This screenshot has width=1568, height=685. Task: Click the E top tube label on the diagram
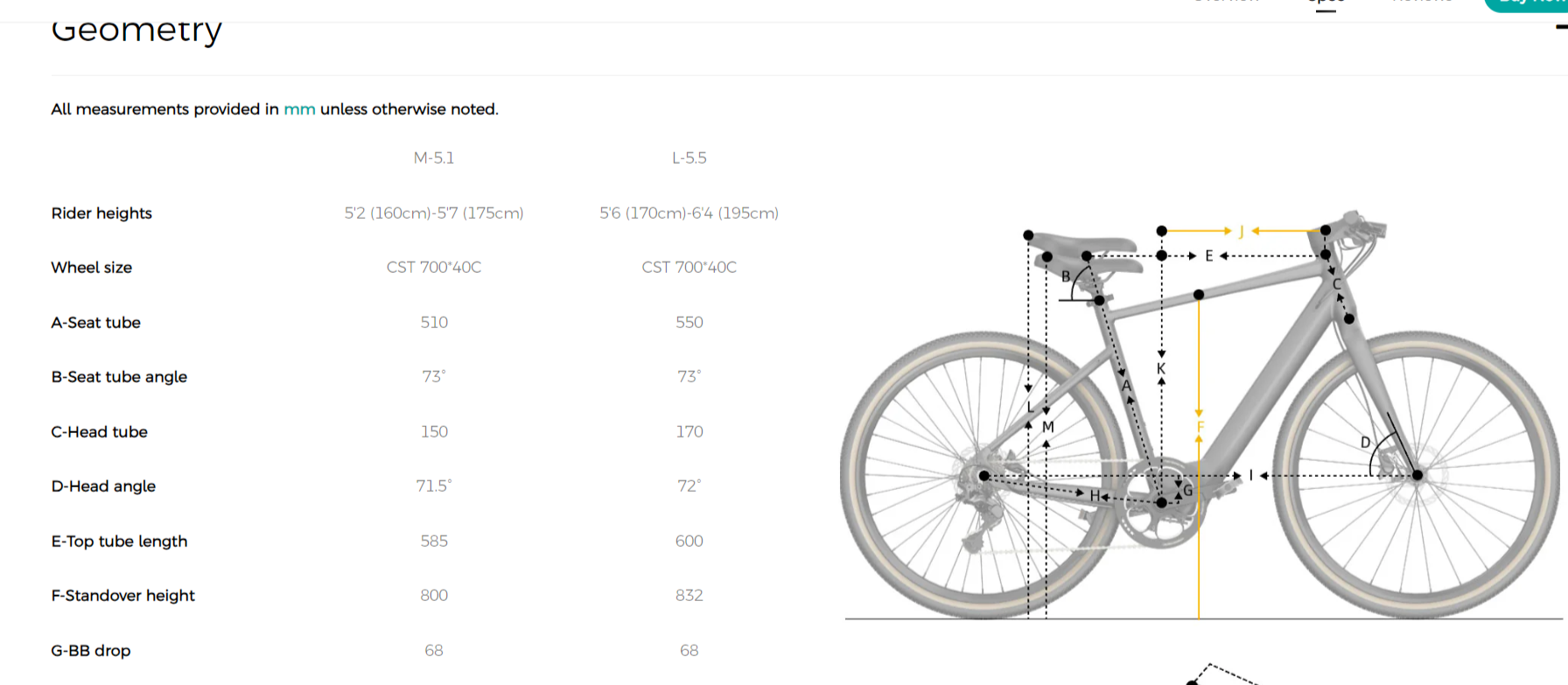tap(1209, 256)
